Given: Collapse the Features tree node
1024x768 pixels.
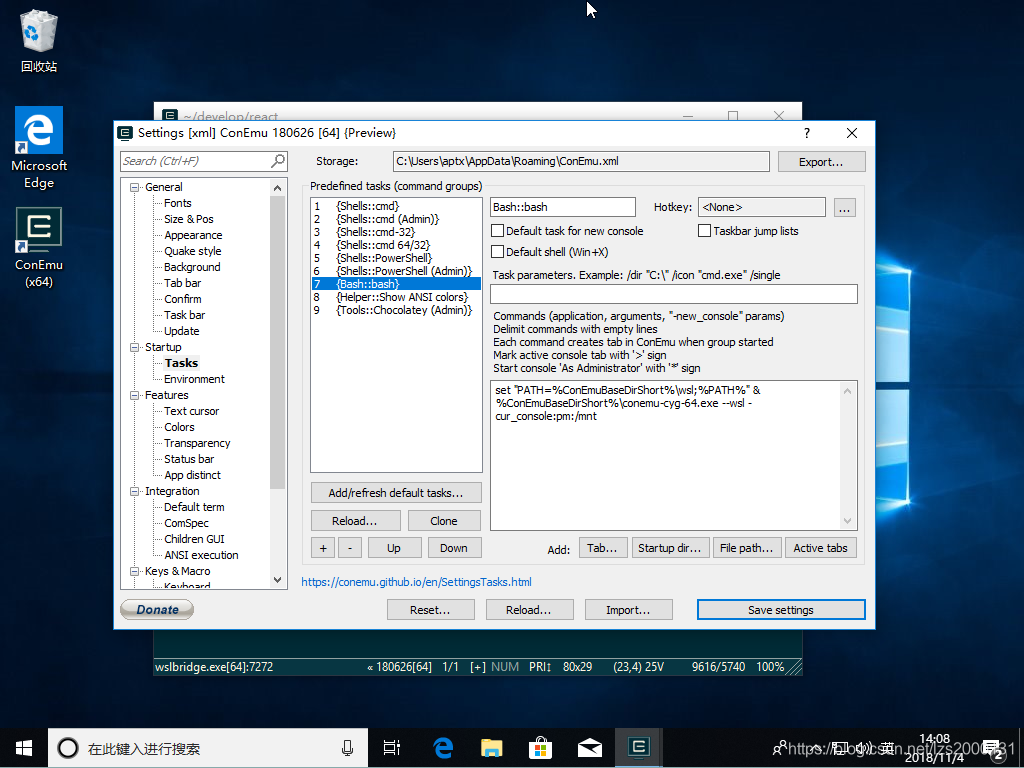Looking at the screenshot, I should click(135, 396).
